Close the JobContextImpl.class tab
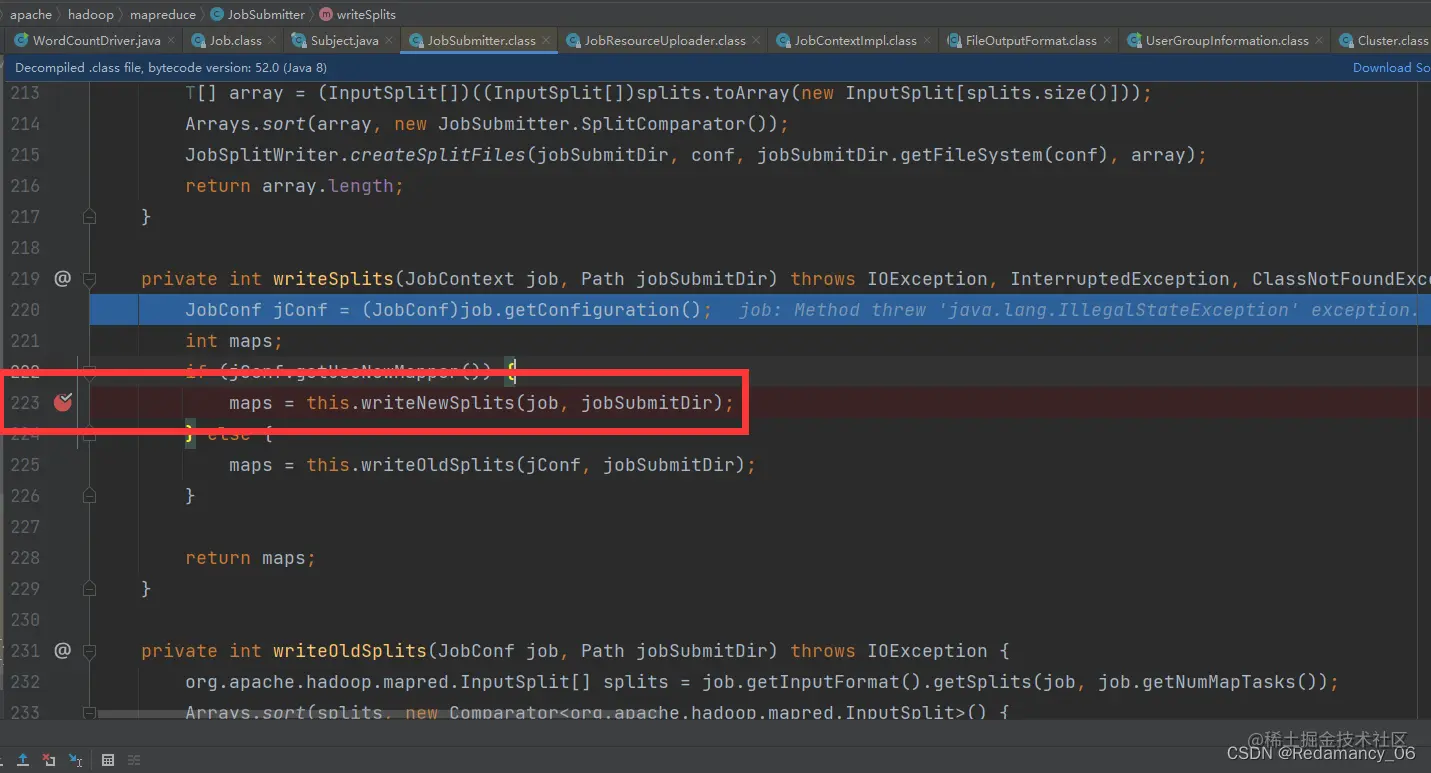The image size is (1431, 773). point(928,41)
